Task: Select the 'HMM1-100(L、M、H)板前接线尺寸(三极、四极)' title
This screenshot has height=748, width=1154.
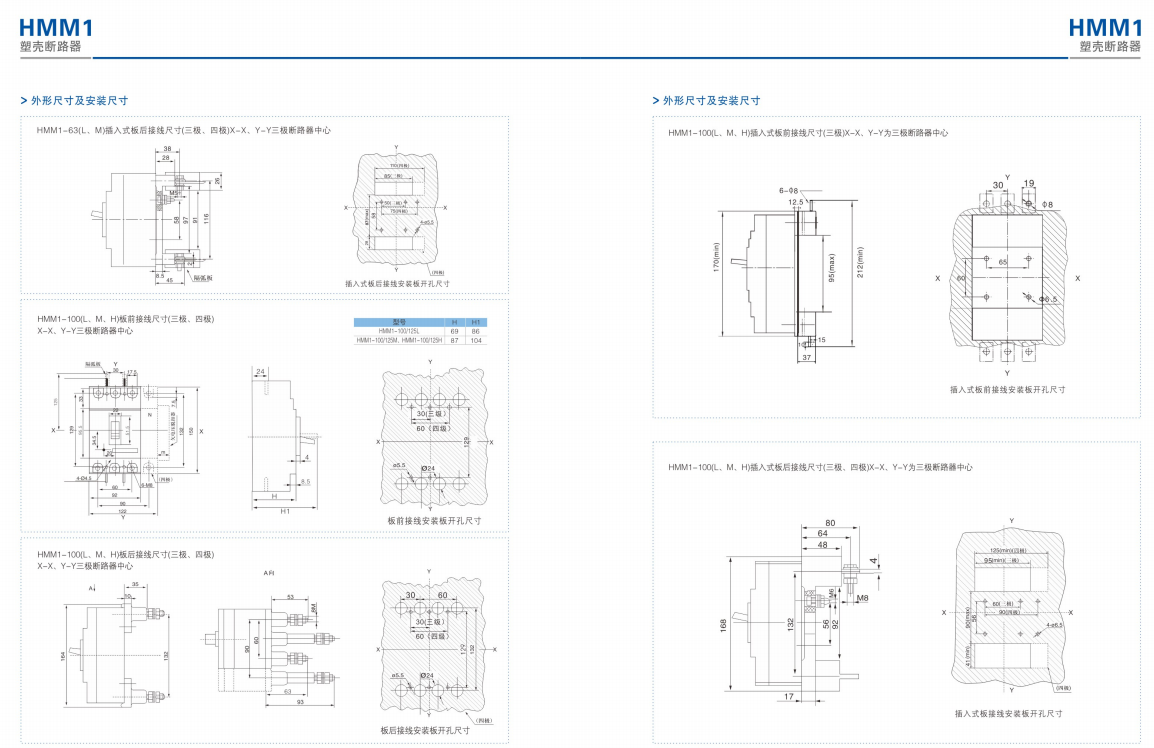Action: coord(126,319)
